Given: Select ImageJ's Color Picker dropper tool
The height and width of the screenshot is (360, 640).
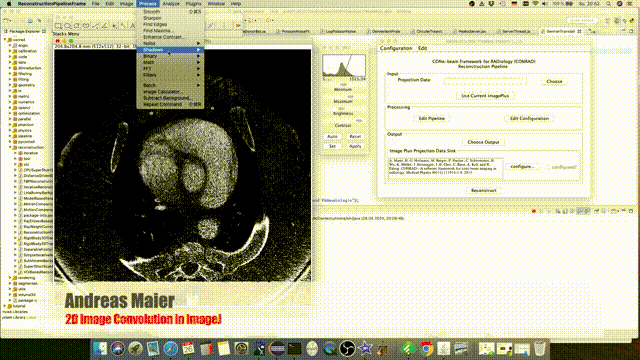Looking at the screenshot, I should tap(211, 26).
